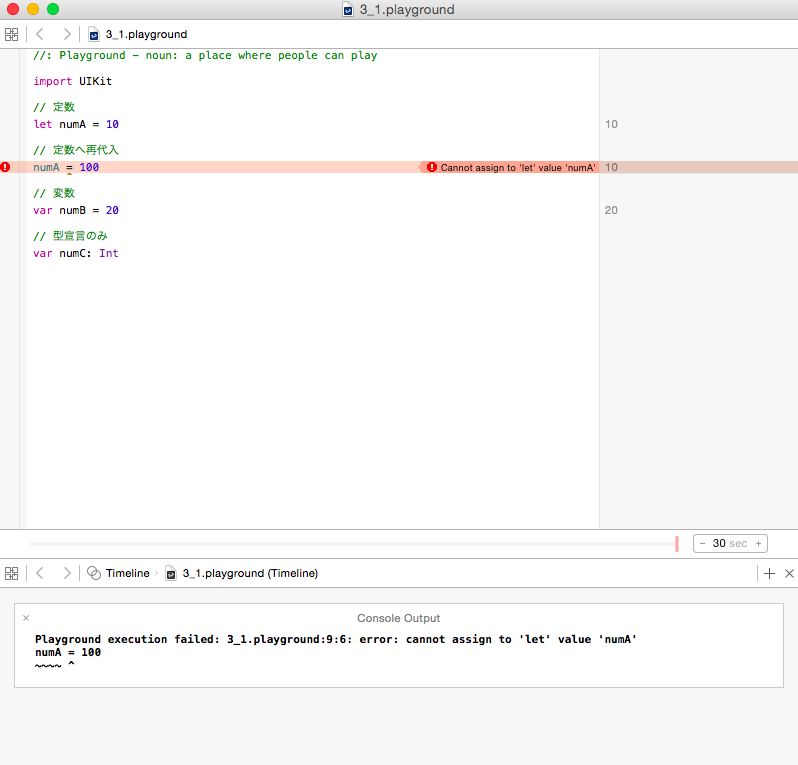Open related items menu in editor jump bar
Screen dimensions: 798x765
11,34
